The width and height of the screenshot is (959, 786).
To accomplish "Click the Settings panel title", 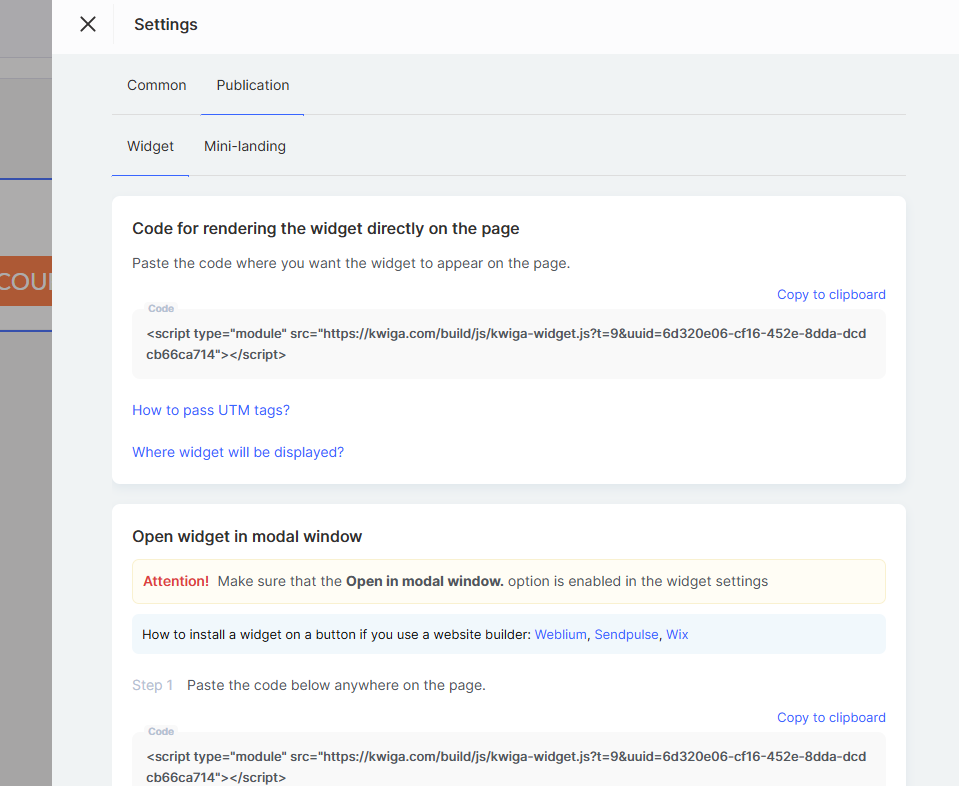I will tap(166, 25).
